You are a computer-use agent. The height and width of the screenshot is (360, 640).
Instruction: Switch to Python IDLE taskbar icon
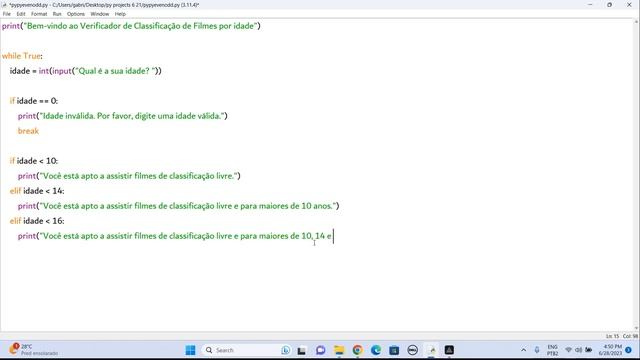[x=431, y=350]
